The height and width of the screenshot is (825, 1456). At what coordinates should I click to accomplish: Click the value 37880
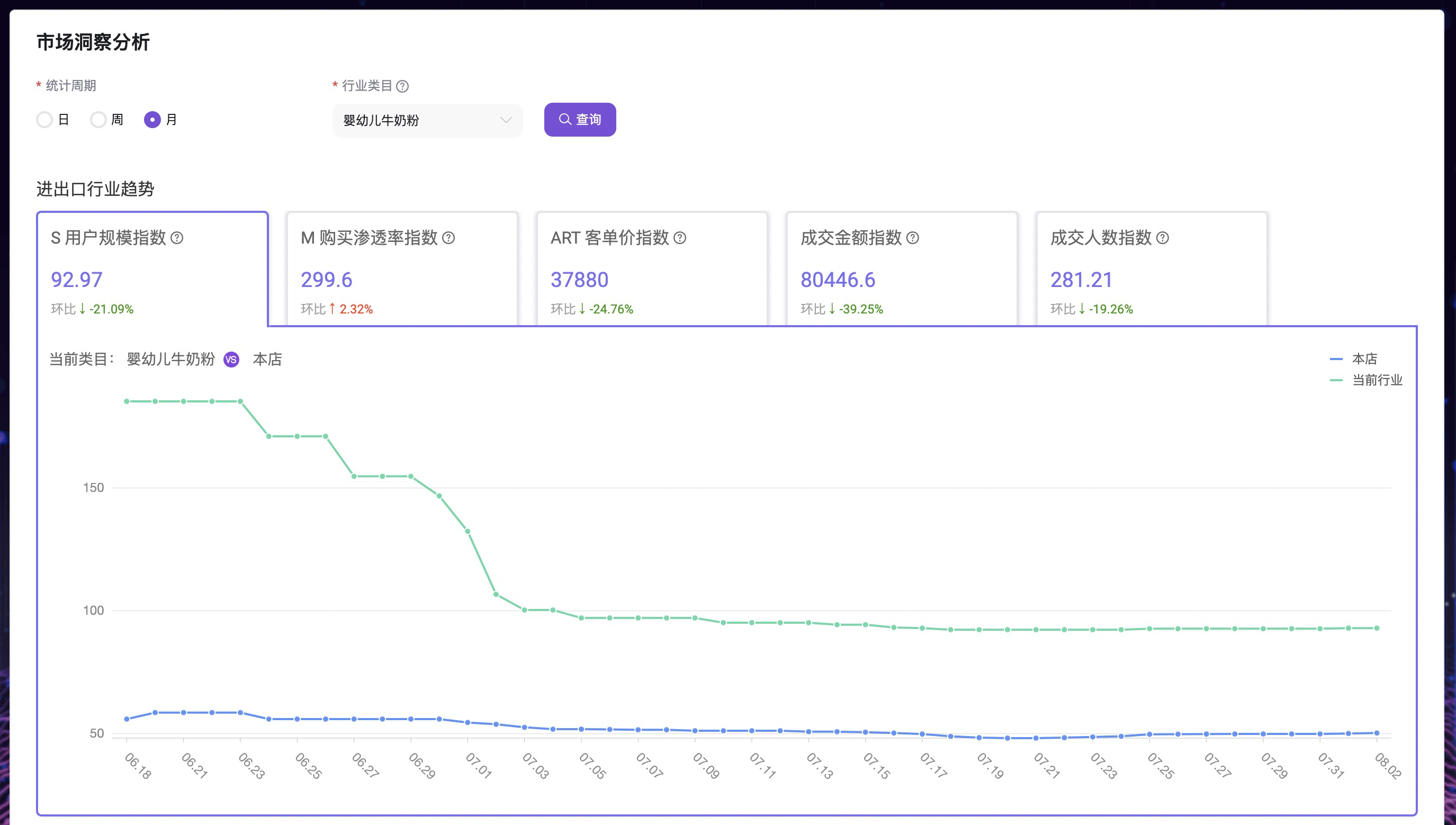click(579, 280)
